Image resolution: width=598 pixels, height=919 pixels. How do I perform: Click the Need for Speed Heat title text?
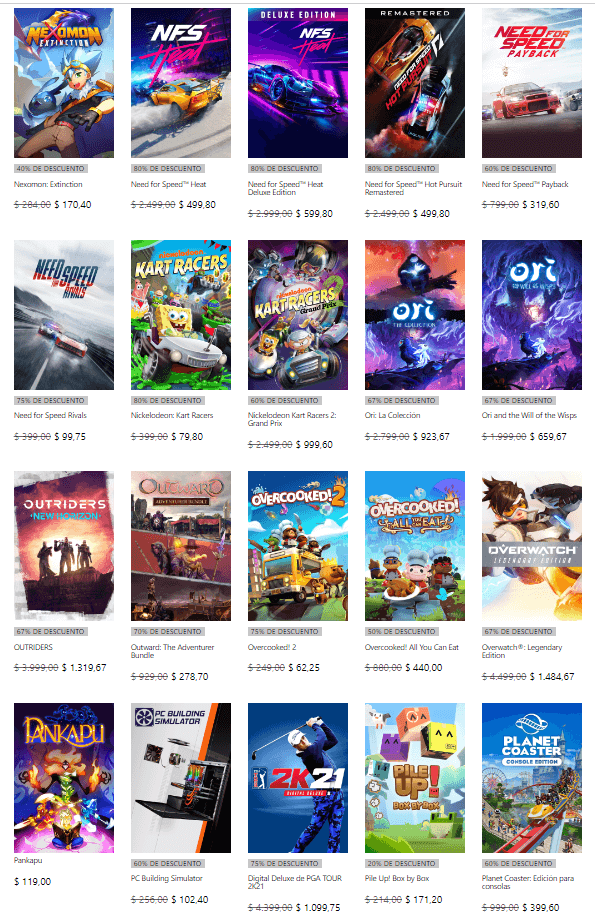click(168, 184)
